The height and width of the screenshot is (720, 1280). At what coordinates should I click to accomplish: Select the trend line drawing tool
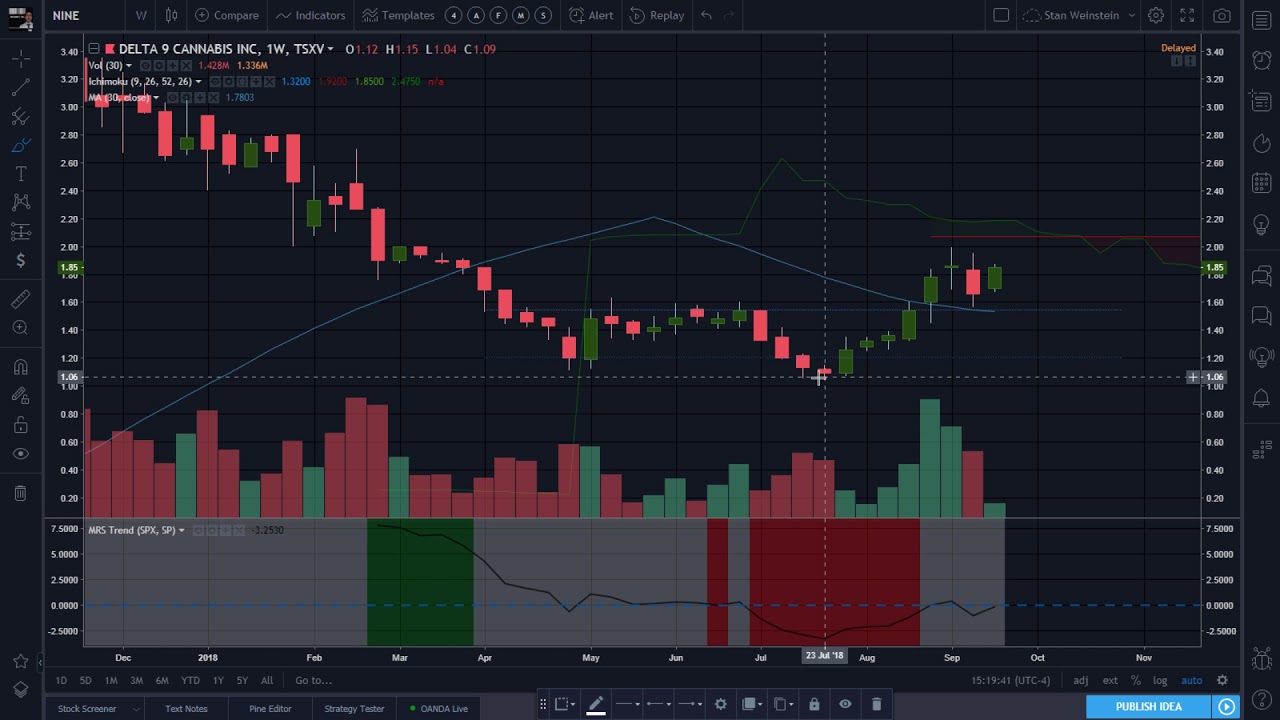20,88
